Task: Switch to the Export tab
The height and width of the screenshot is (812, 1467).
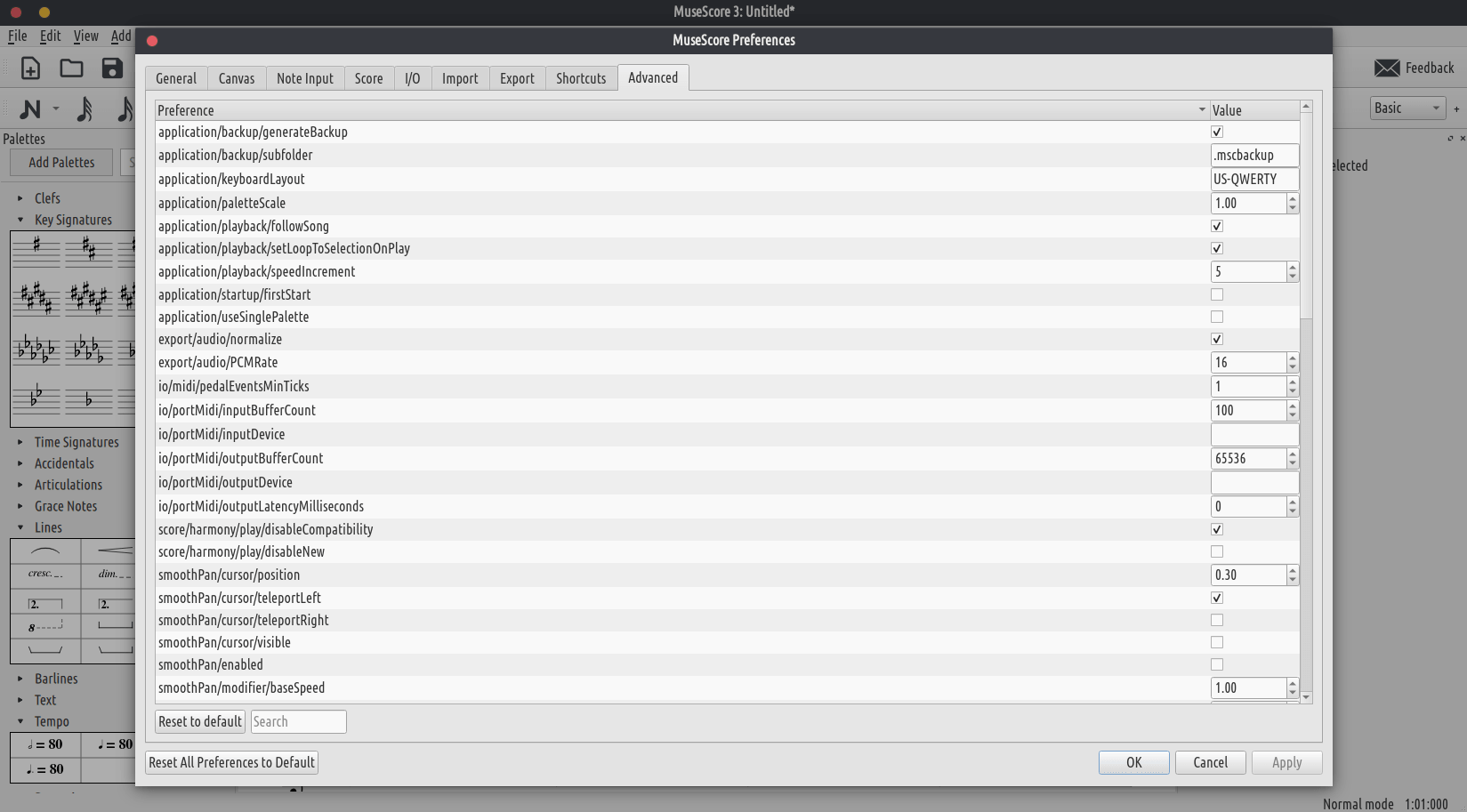Action: click(517, 78)
